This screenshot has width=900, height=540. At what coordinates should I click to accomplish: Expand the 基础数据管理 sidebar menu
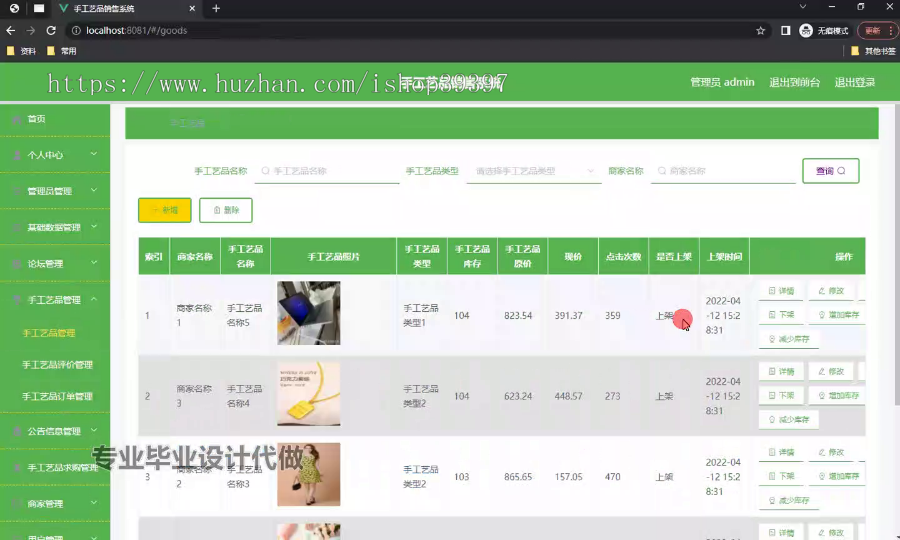(55, 227)
